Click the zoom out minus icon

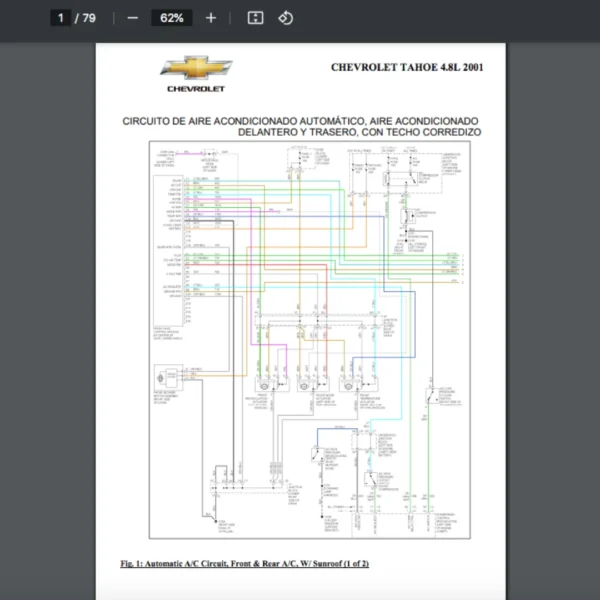tap(132, 18)
